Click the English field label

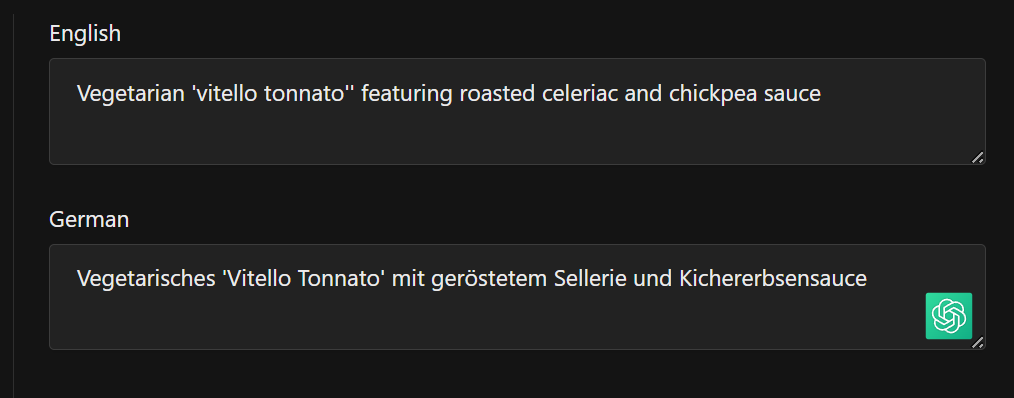85,33
